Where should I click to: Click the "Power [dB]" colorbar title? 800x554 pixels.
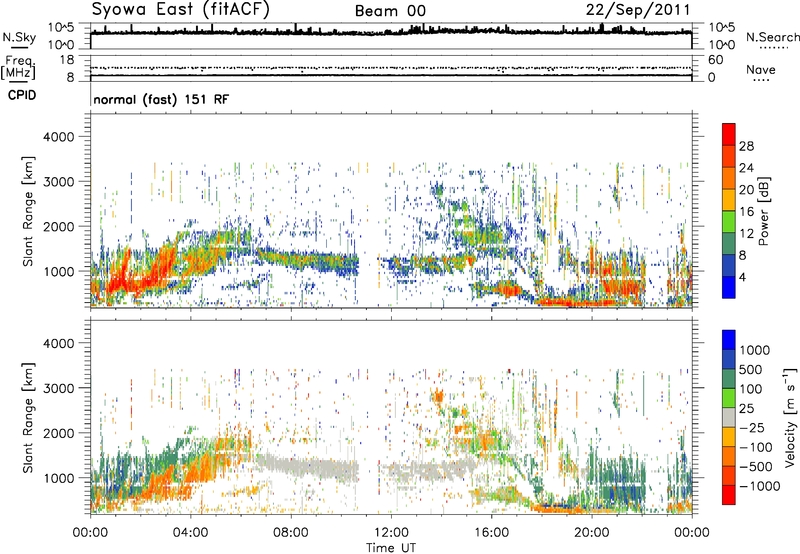point(764,211)
